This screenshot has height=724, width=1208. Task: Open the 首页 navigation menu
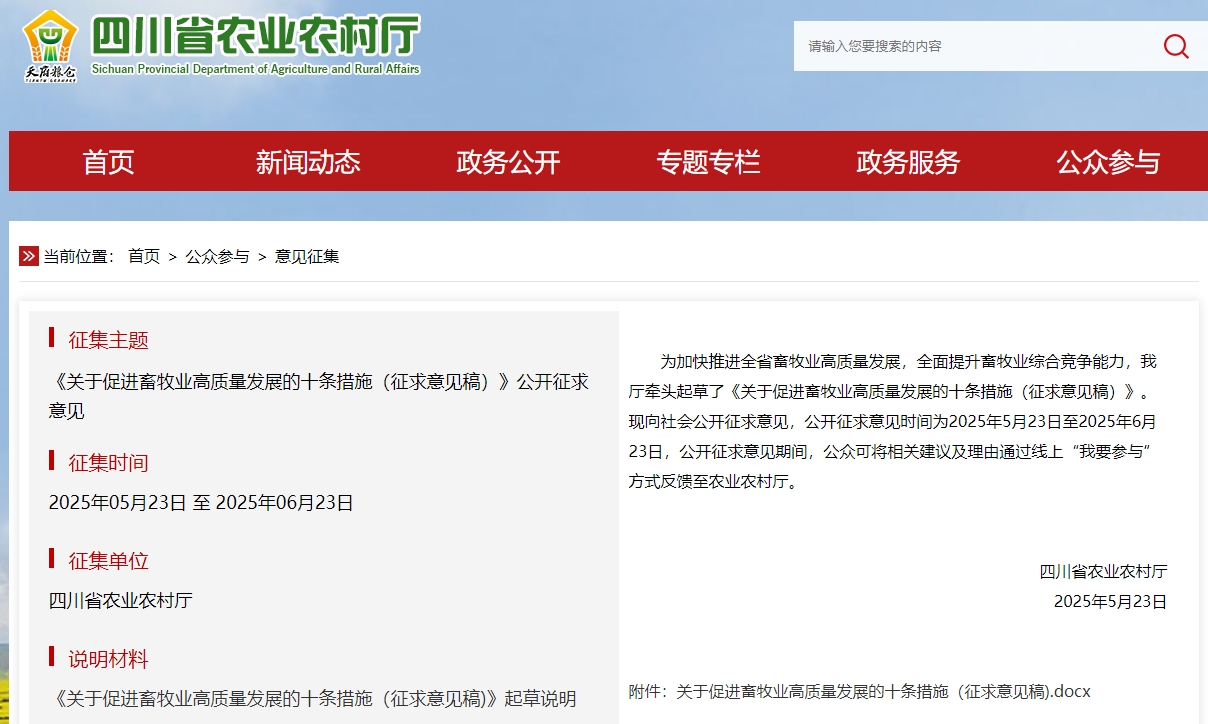(x=108, y=161)
